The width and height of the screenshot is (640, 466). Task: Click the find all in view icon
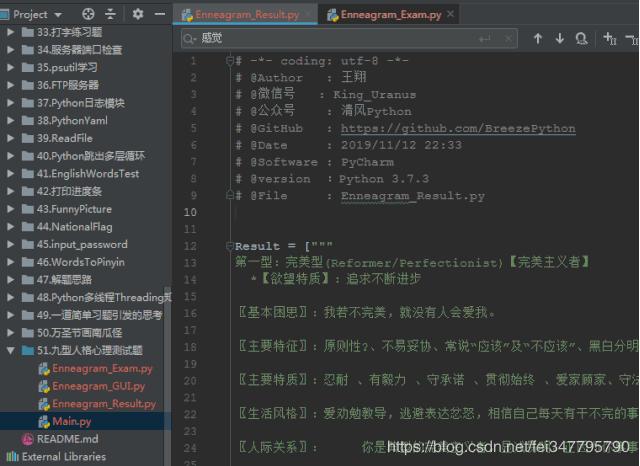pyautogui.click(x=581, y=38)
